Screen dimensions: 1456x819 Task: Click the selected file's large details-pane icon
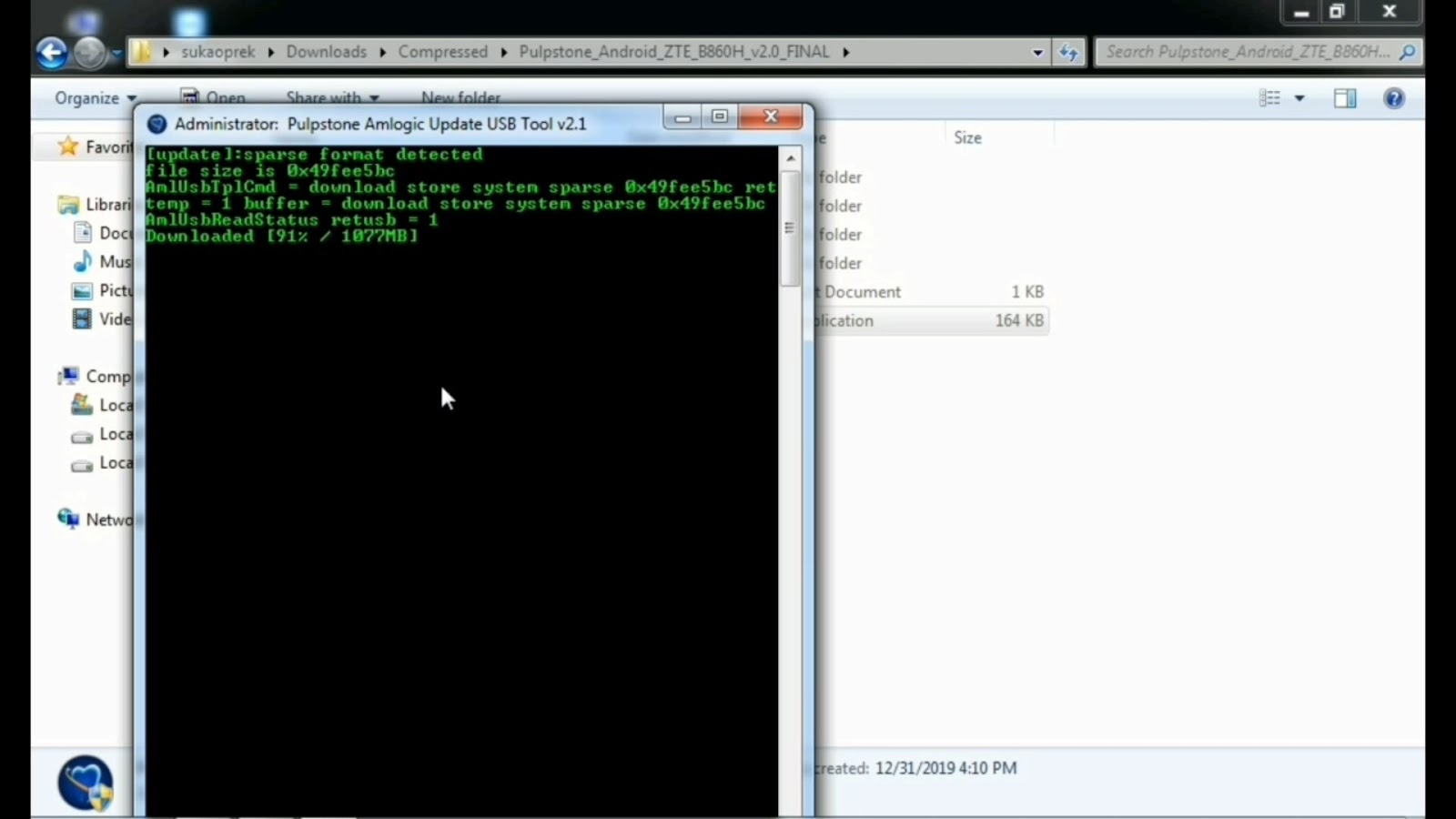coord(86,783)
